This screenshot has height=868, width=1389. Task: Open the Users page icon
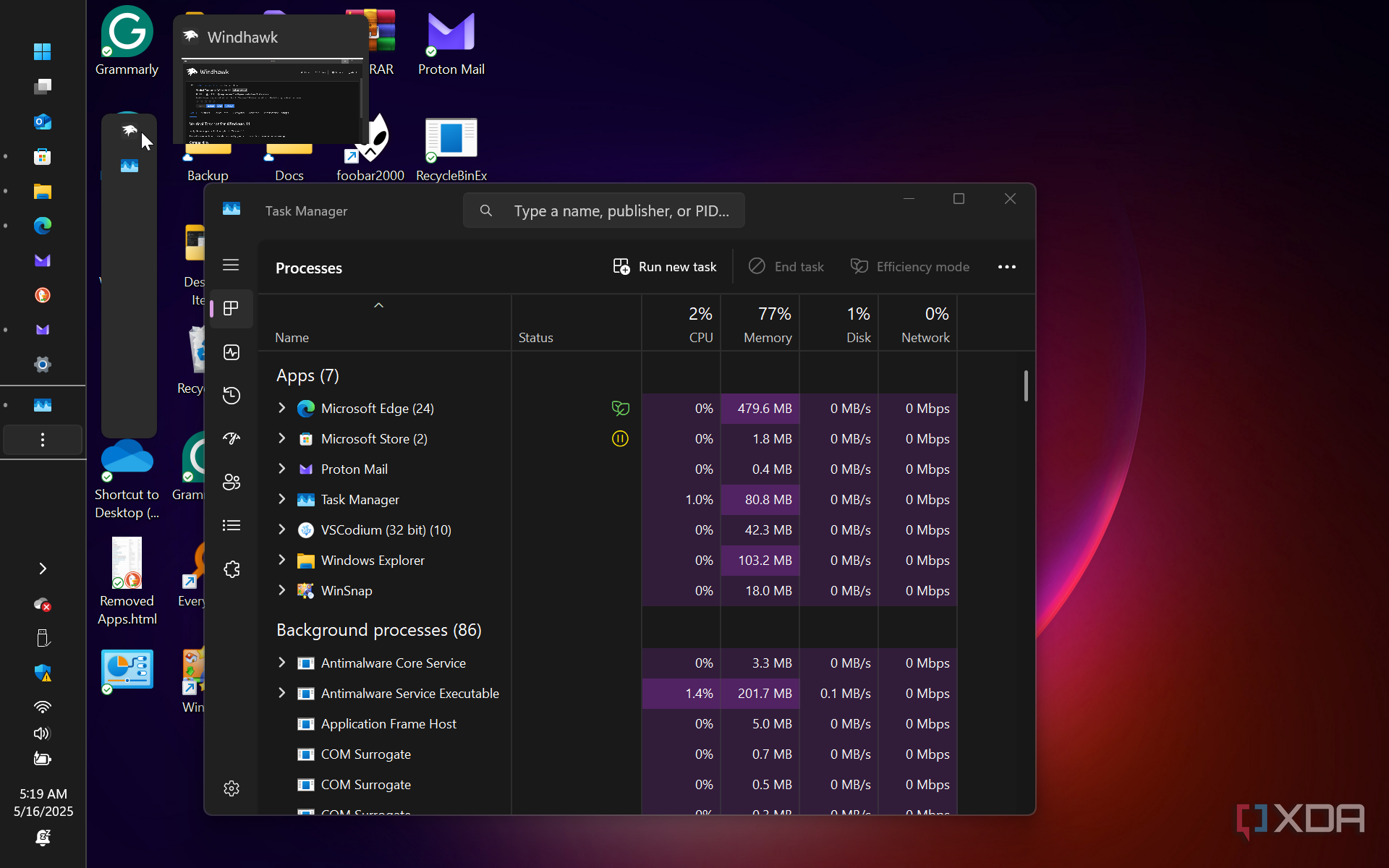[231, 482]
